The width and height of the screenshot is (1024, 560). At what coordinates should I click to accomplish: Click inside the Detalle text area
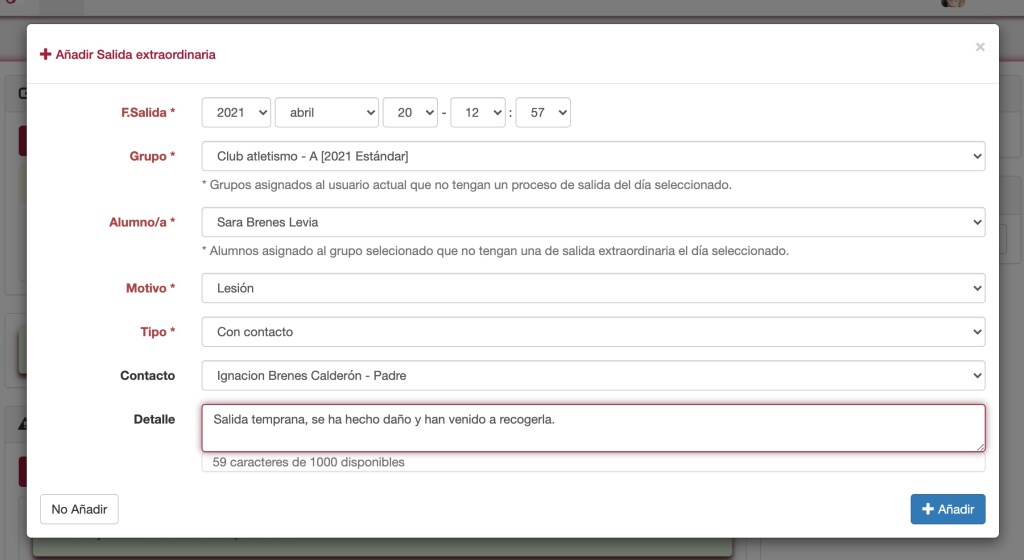coord(593,428)
